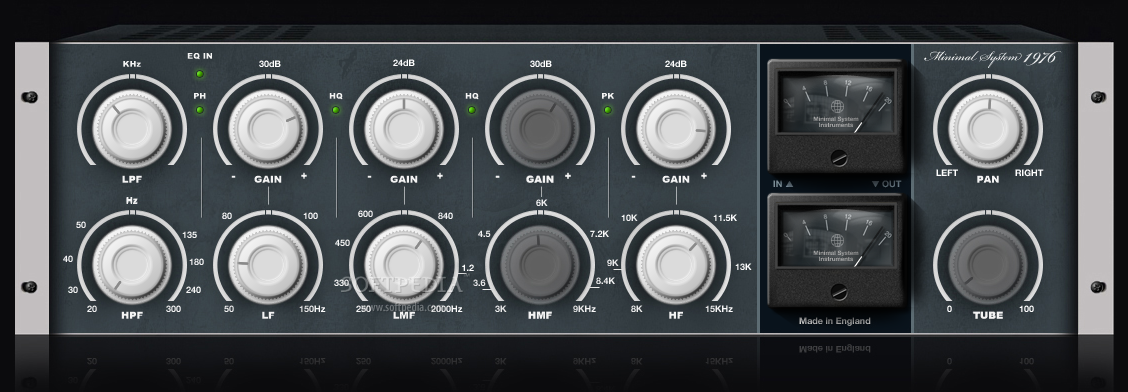Click the 11.5K mark on HF scale

coord(725,218)
